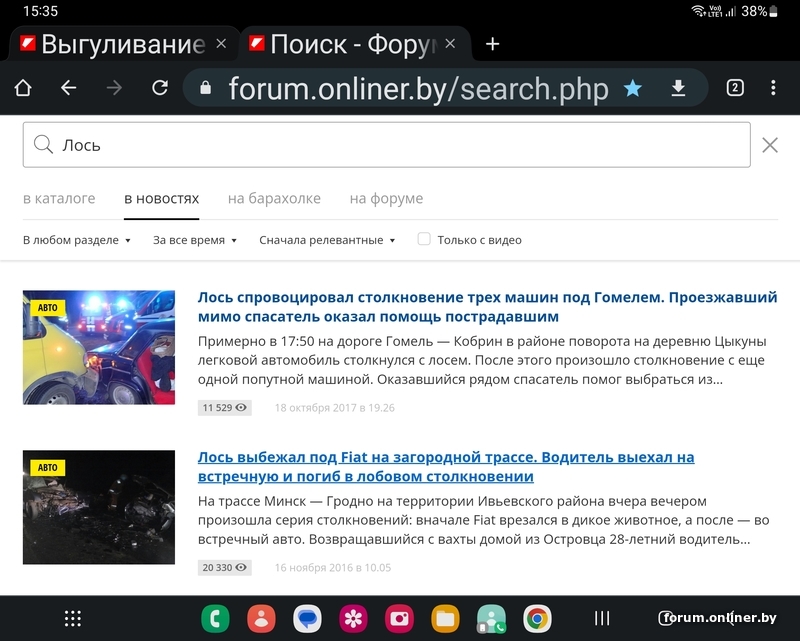The width and height of the screenshot is (800, 641).
Task: Click the date 18 октября 2017
Action: (x=335, y=408)
